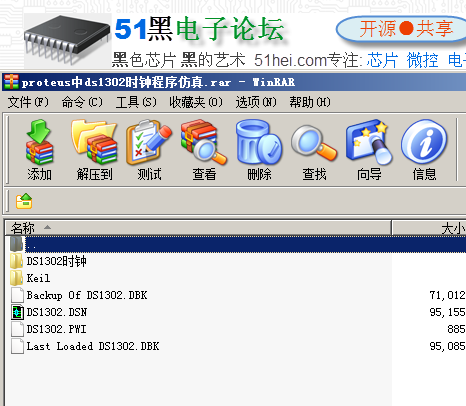Sort files by 大小 column header
Viewport: 466px width, 406px height.
429,228
